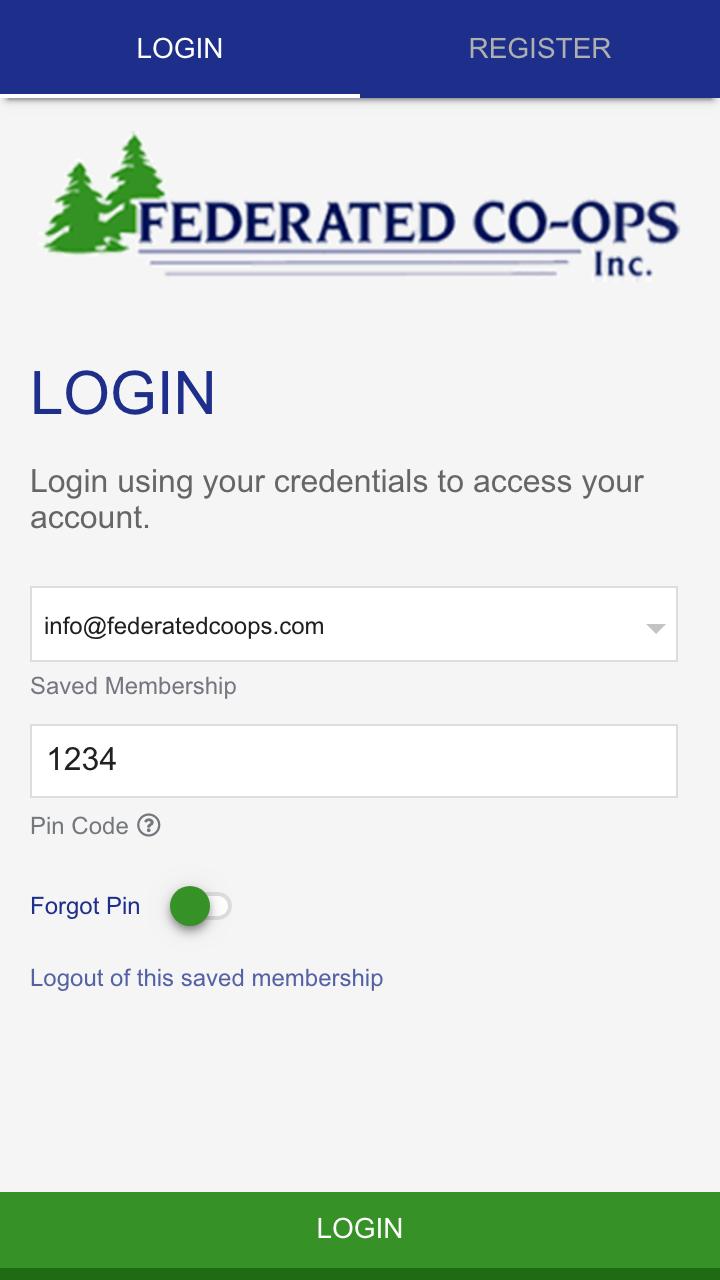Image resolution: width=720 pixels, height=1280 pixels.
Task: Click the large blue LOGIN heading
Action: pyautogui.click(x=123, y=392)
